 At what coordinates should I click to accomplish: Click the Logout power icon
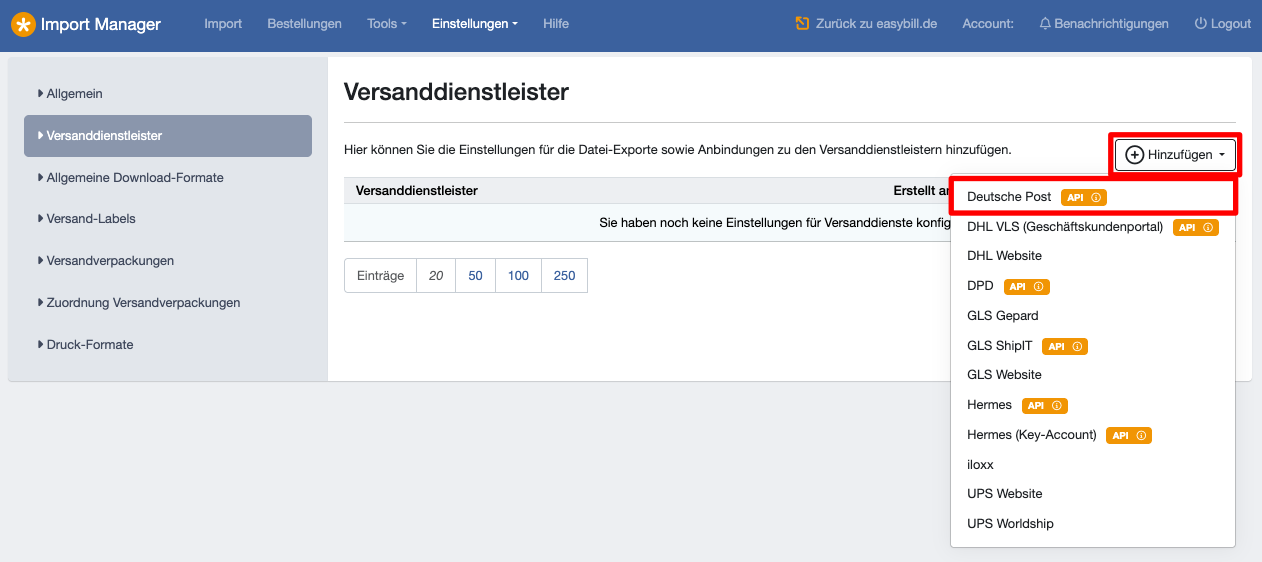pyautogui.click(x=1200, y=23)
